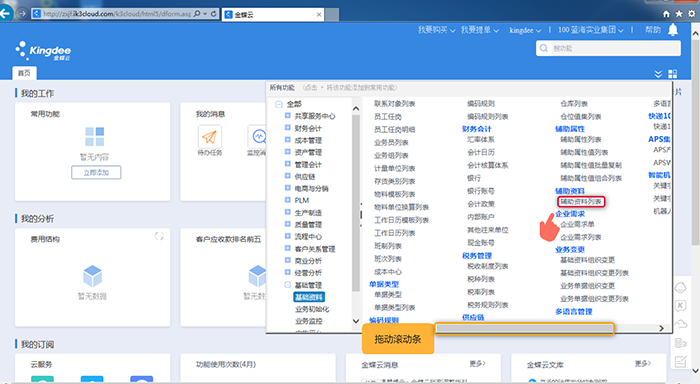Open the 仓库列表 link
700x384 pixels.
pyautogui.click(x=574, y=104)
